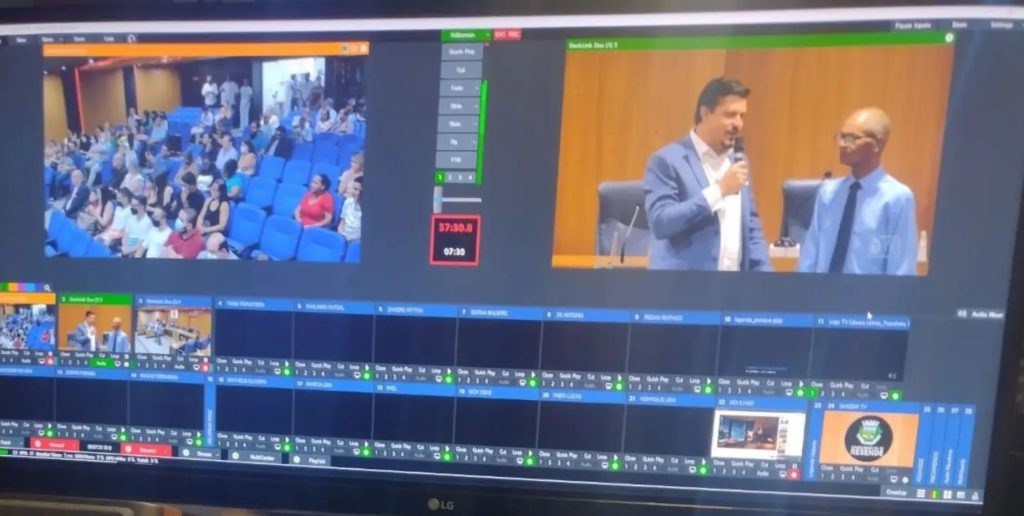Open the Pause Inputs menu item
The height and width of the screenshot is (516, 1024).
911,24
